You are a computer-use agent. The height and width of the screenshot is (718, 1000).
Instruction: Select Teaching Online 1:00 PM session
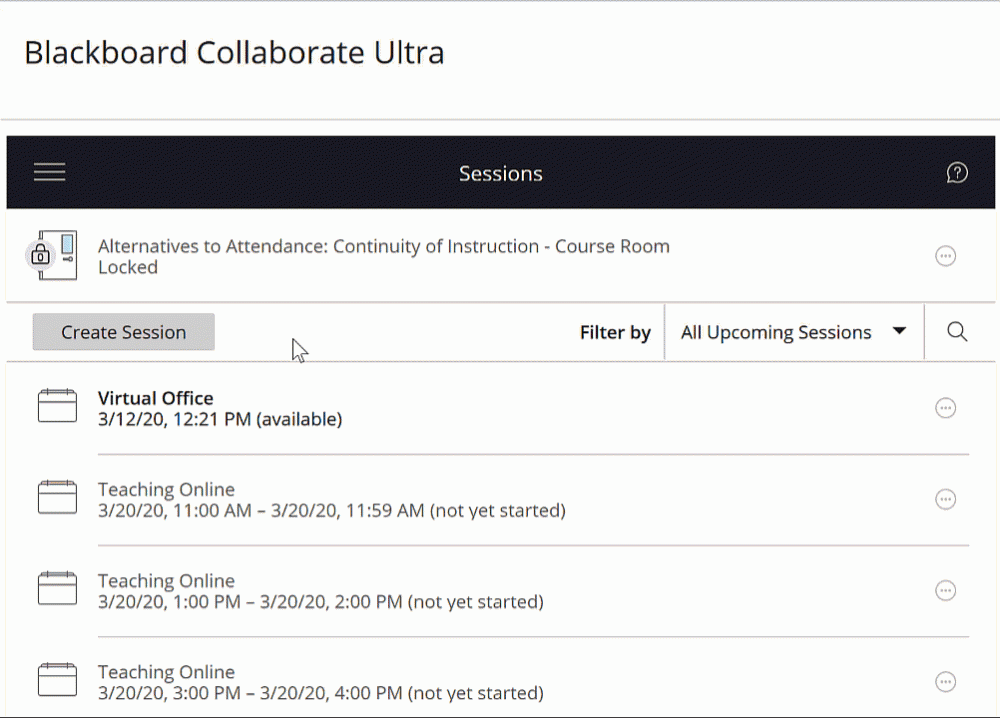pos(166,581)
